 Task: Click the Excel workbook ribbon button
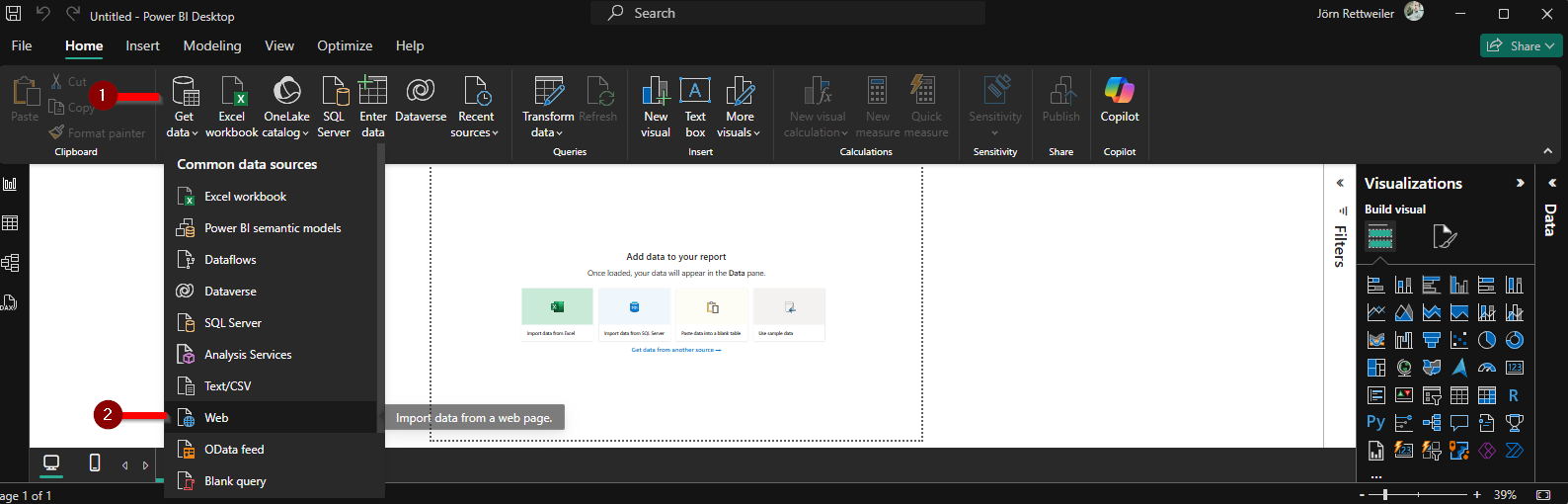click(232, 107)
